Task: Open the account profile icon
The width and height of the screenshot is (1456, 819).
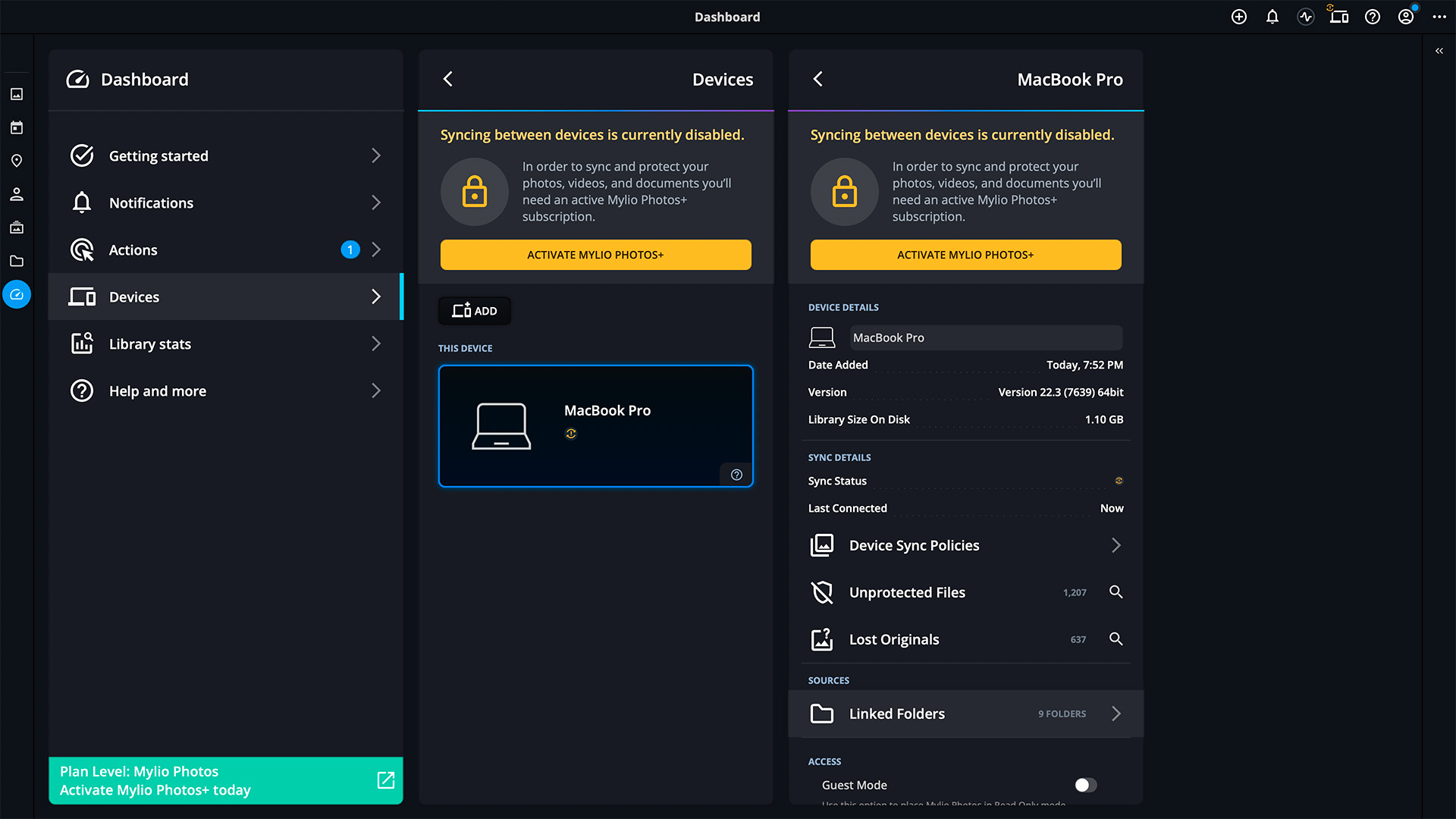Action: click(1406, 17)
